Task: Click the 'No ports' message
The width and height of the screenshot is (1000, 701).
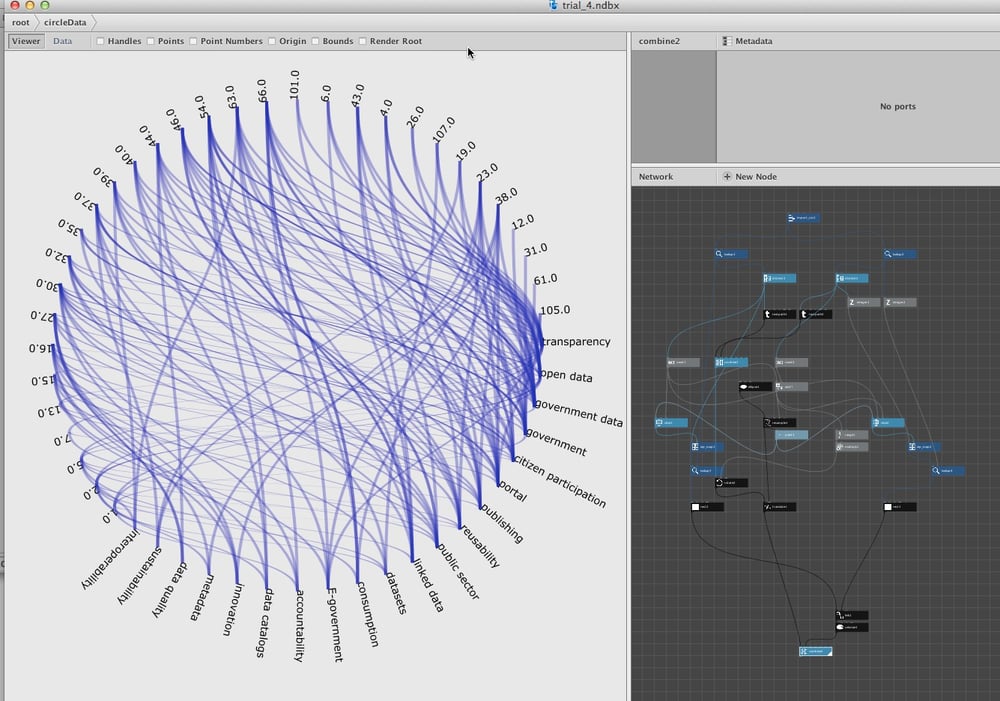Action: pos(897,107)
